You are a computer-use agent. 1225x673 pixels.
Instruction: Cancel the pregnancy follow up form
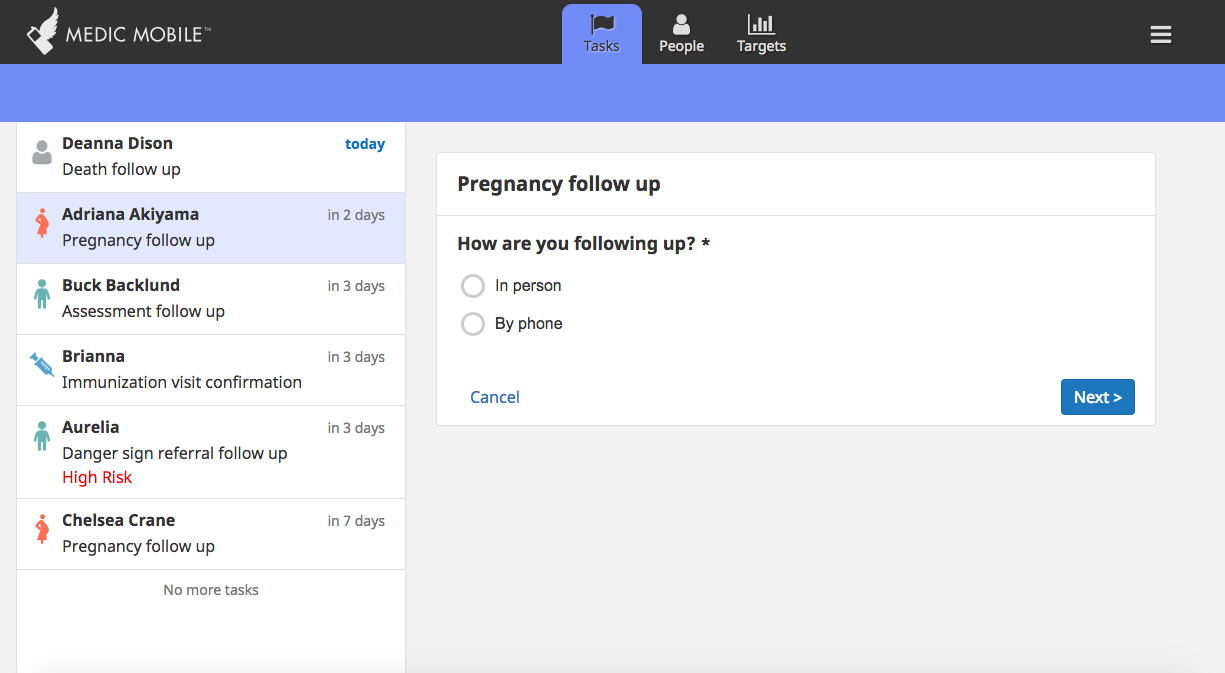[x=495, y=397]
